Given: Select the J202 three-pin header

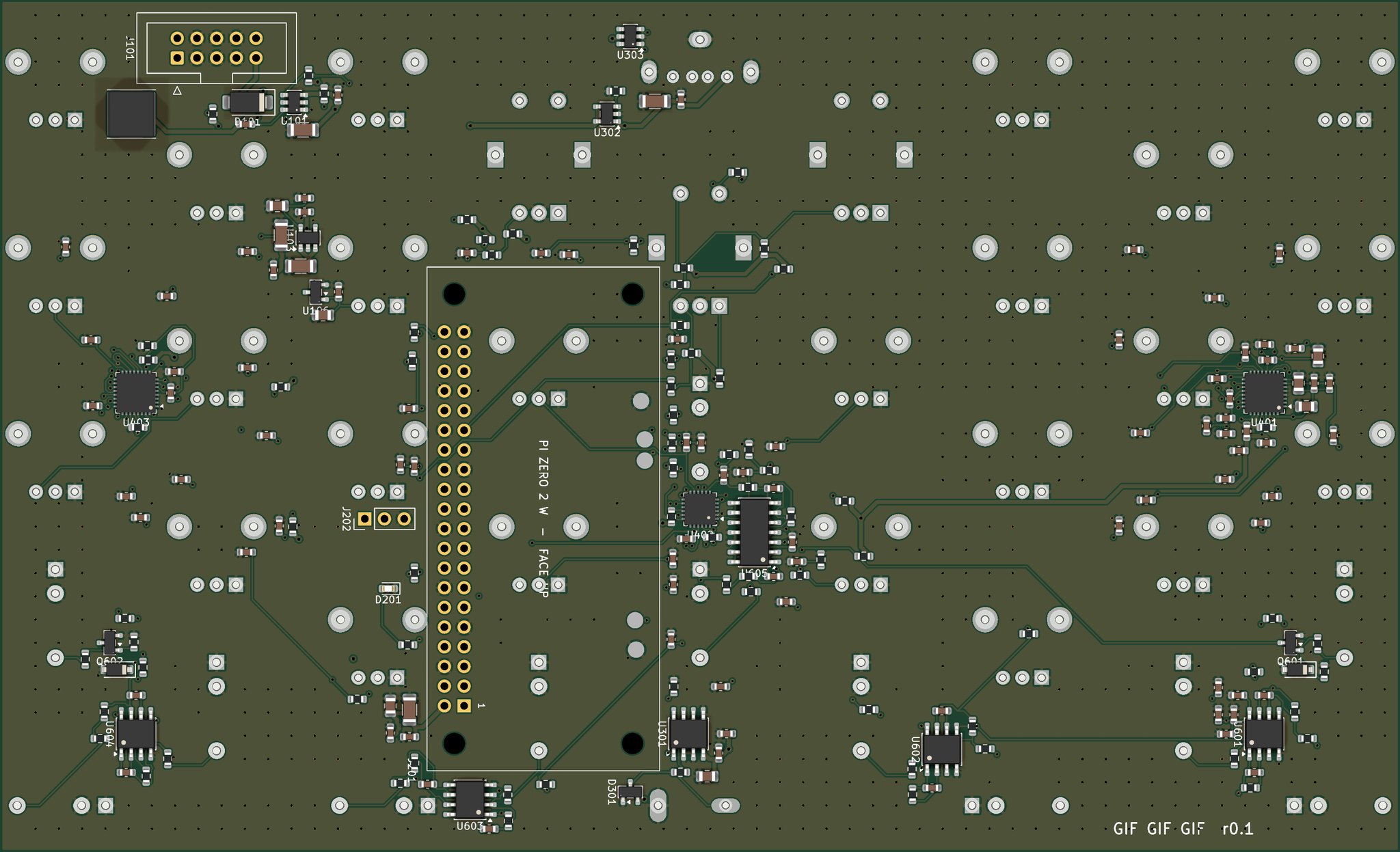Looking at the screenshot, I should coord(384,519).
